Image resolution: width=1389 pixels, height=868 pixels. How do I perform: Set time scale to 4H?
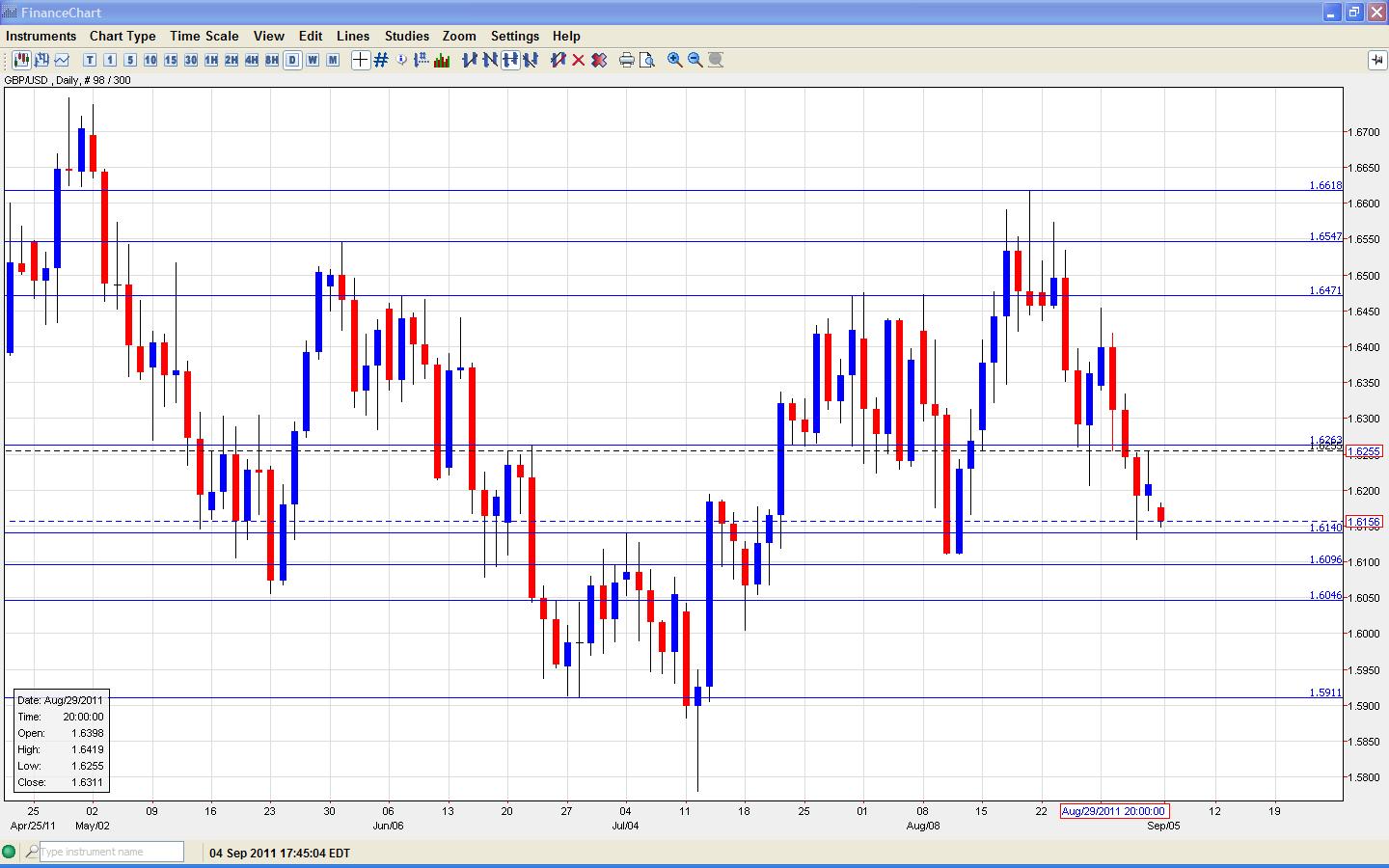click(x=252, y=60)
